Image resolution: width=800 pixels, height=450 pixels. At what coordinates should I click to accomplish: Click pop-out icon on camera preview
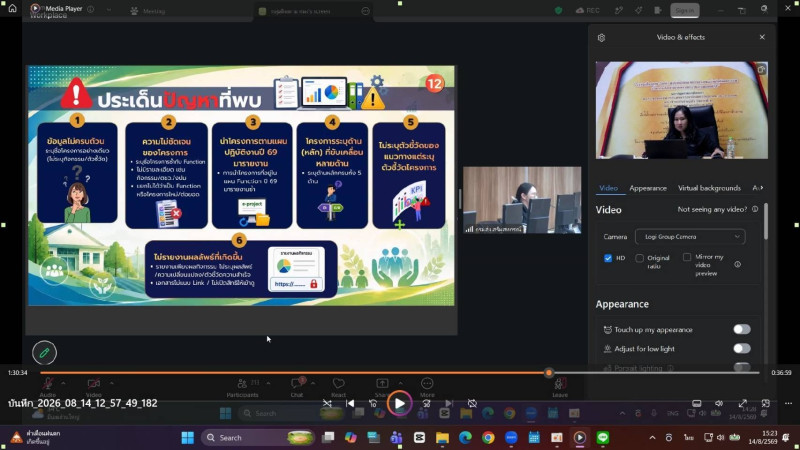pyautogui.click(x=761, y=69)
